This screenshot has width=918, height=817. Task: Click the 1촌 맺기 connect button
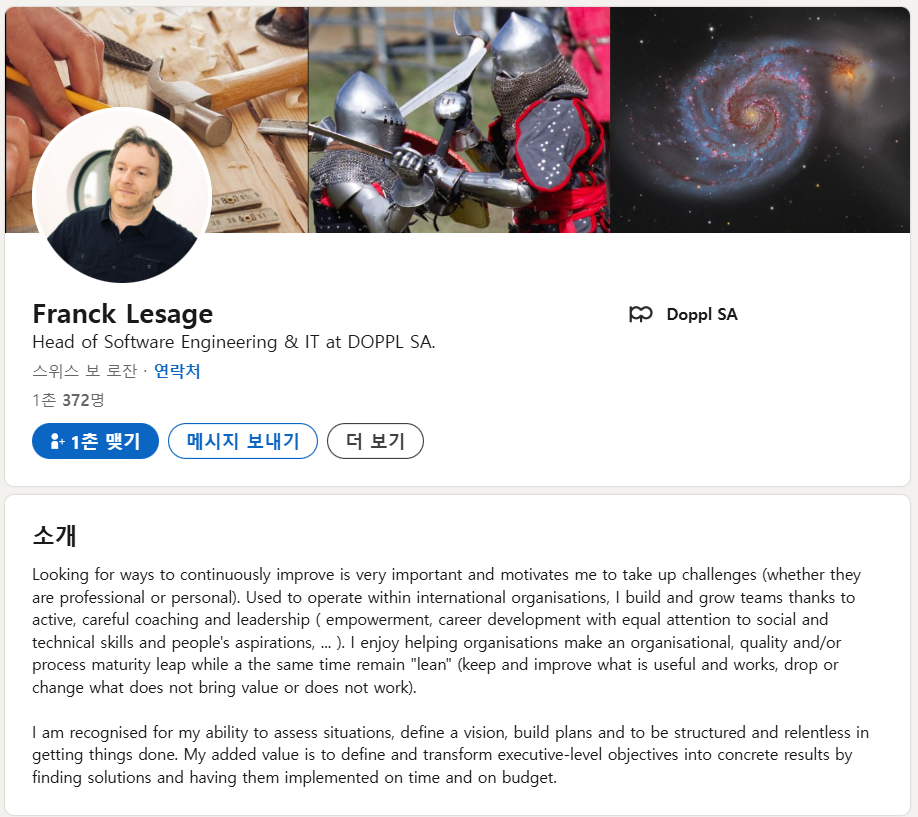point(95,441)
